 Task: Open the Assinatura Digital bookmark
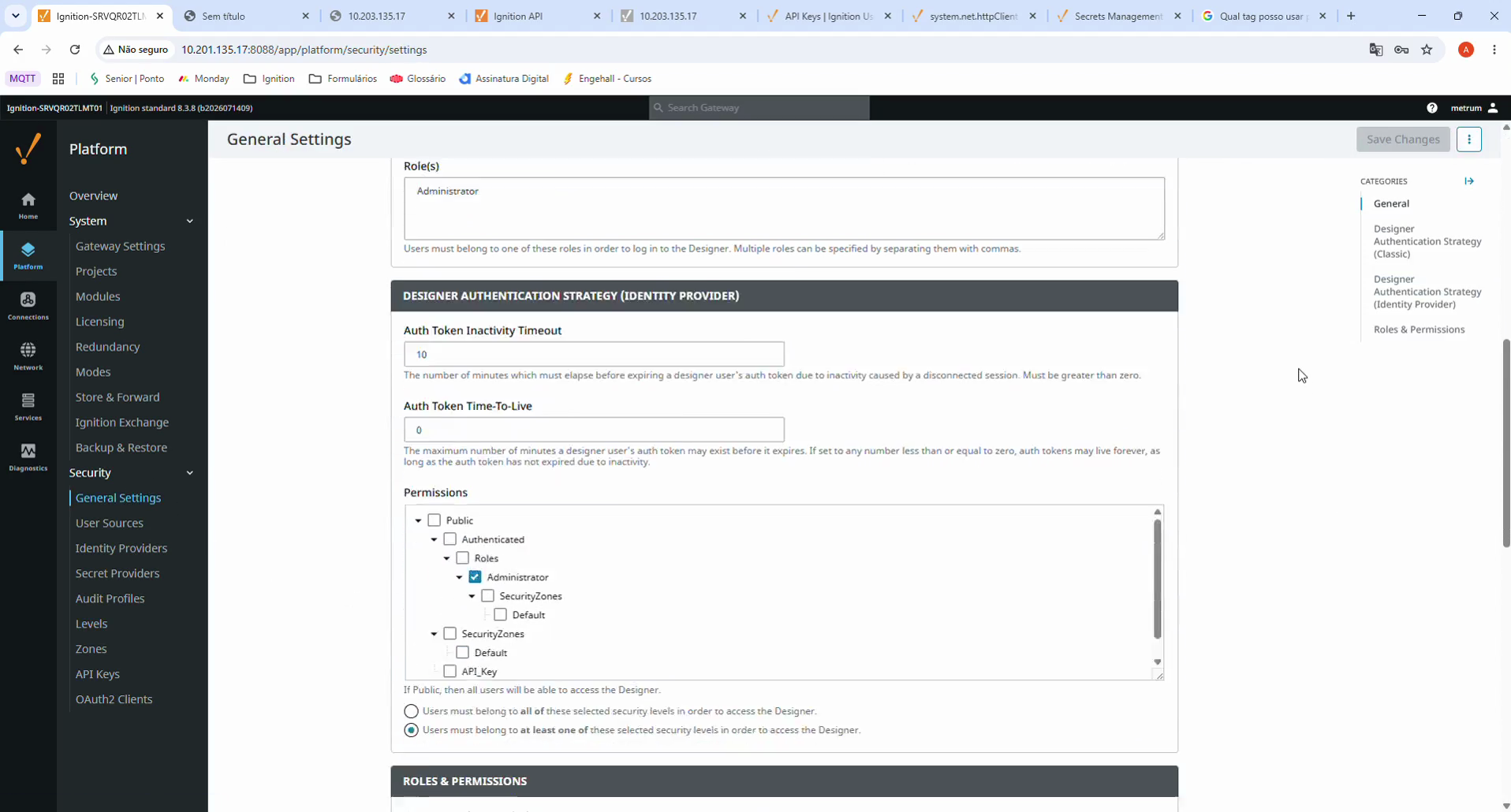pos(504,79)
